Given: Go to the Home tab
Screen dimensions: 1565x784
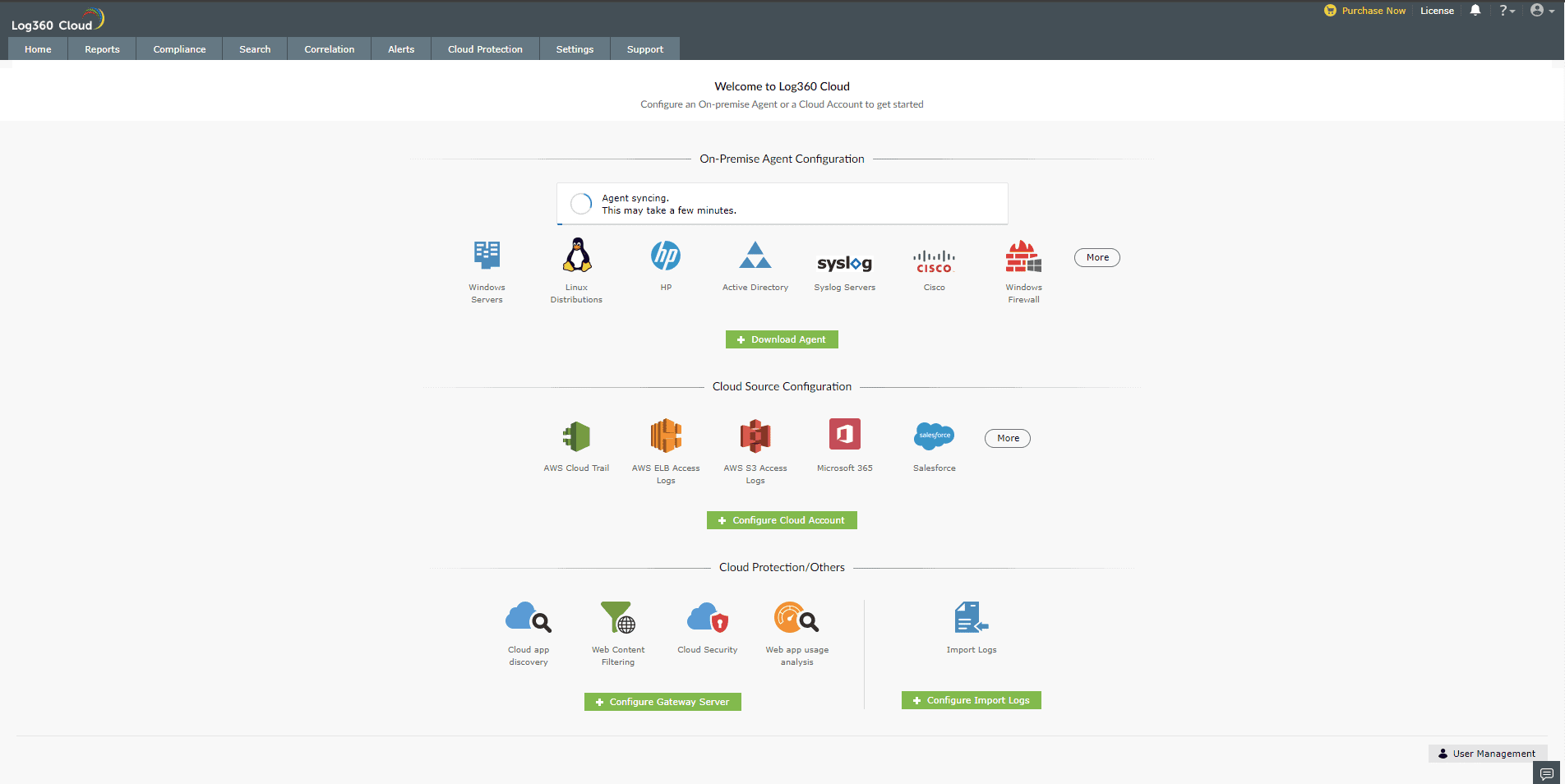Looking at the screenshot, I should click(38, 49).
